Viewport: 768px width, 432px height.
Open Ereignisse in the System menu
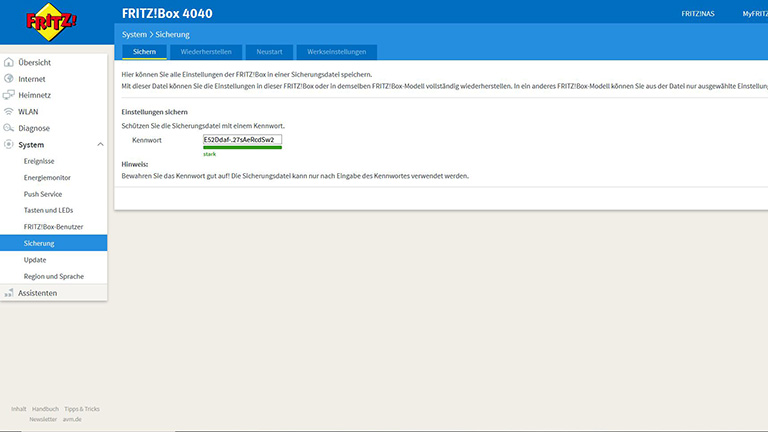click(x=42, y=161)
